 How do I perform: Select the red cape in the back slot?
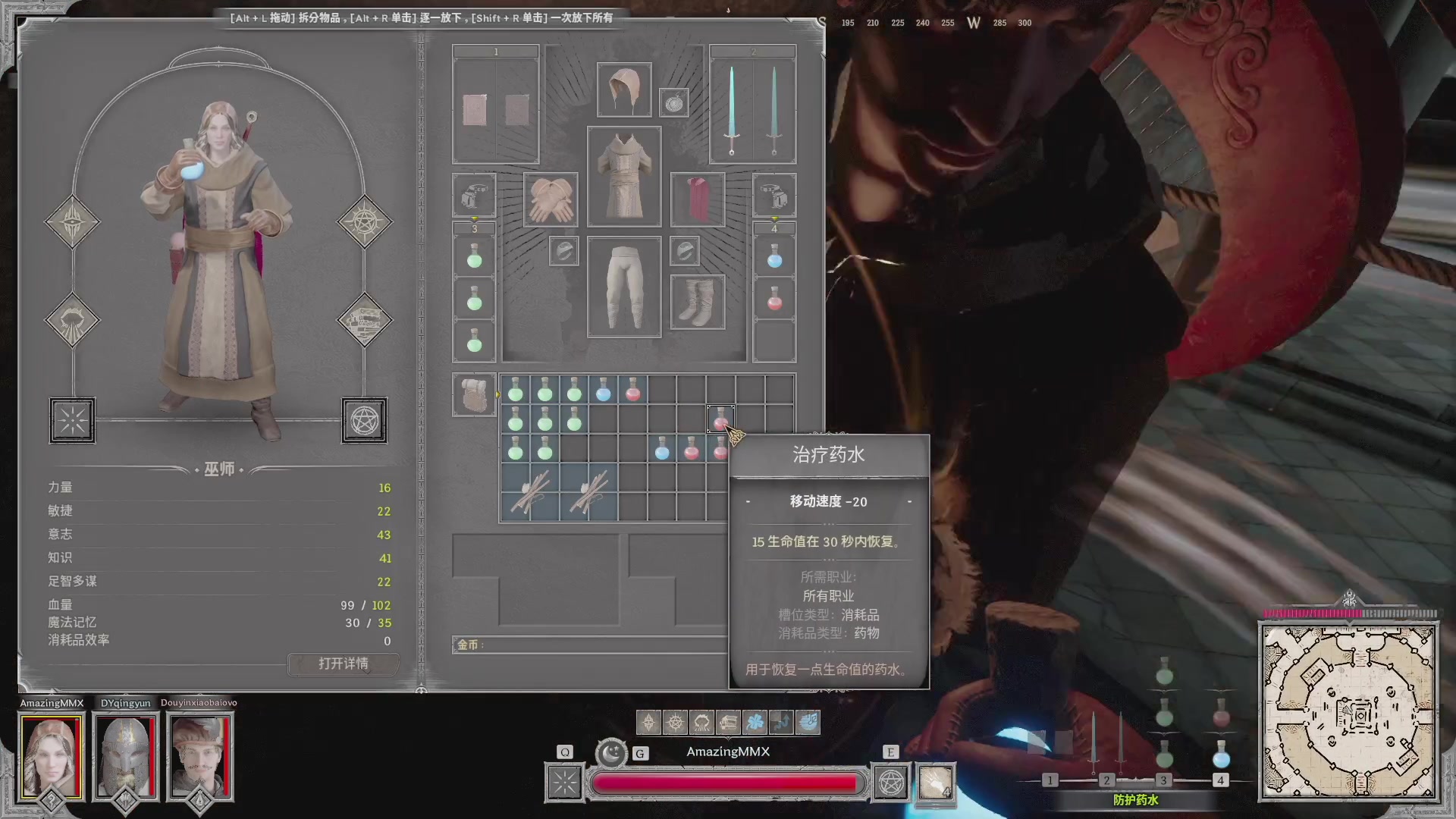coord(698,199)
